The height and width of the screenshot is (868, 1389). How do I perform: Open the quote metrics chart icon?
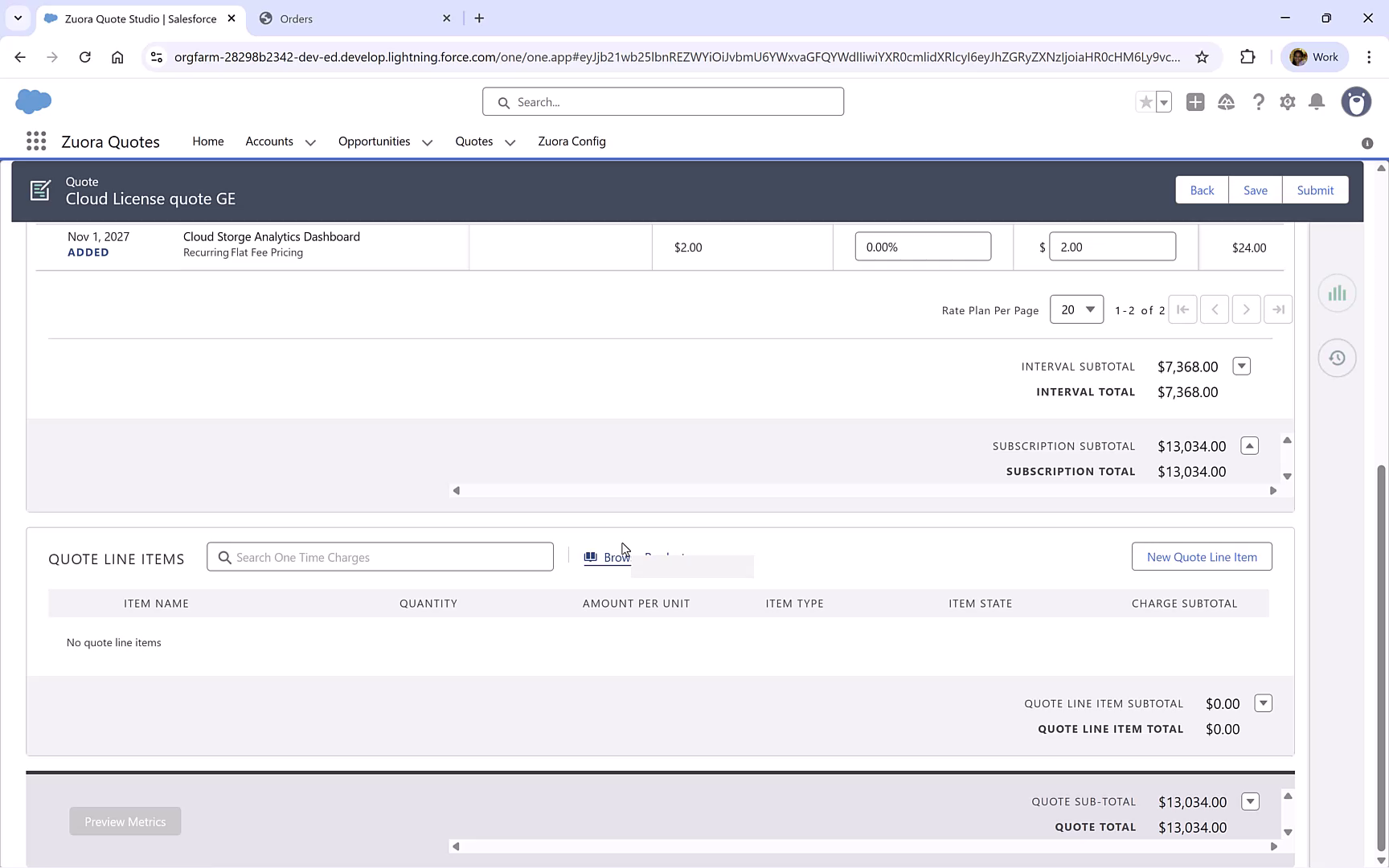[1337, 293]
